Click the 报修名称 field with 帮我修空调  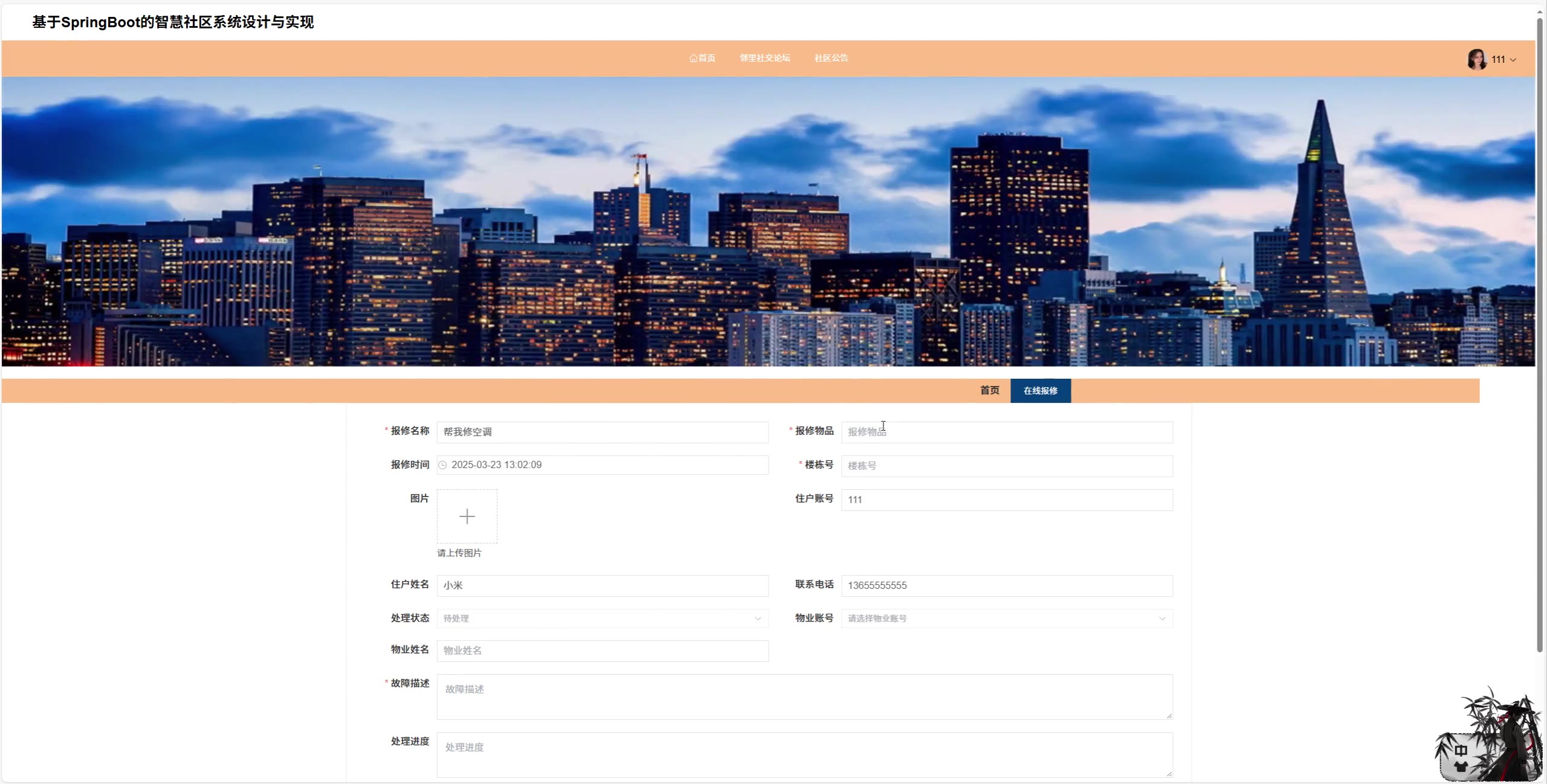coord(602,432)
